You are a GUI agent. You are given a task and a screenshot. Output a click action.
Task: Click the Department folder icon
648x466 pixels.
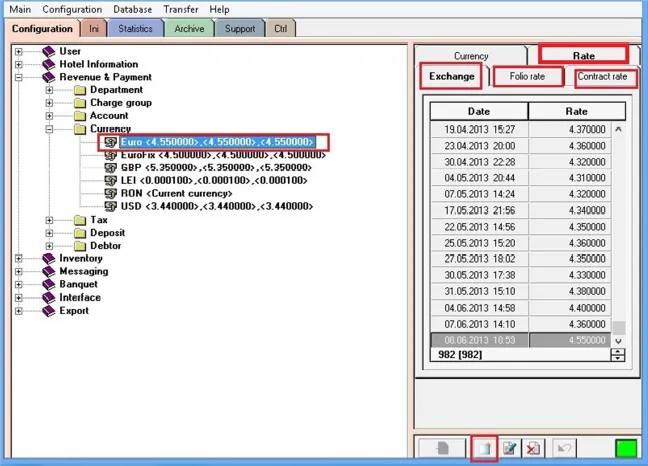[80, 90]
